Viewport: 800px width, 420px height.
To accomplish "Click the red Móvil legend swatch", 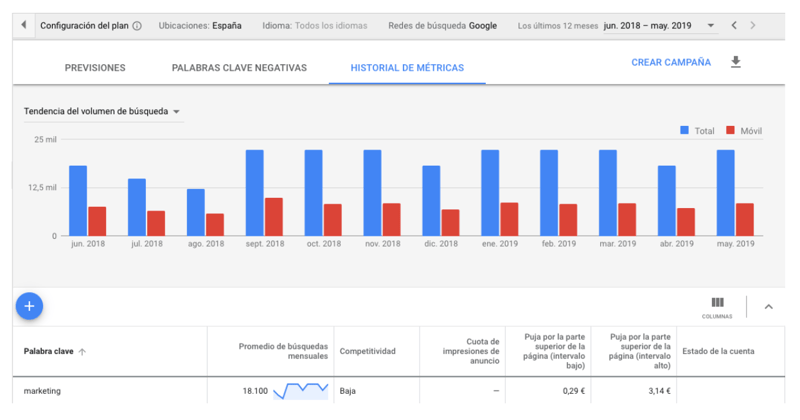I will [730, 131].
